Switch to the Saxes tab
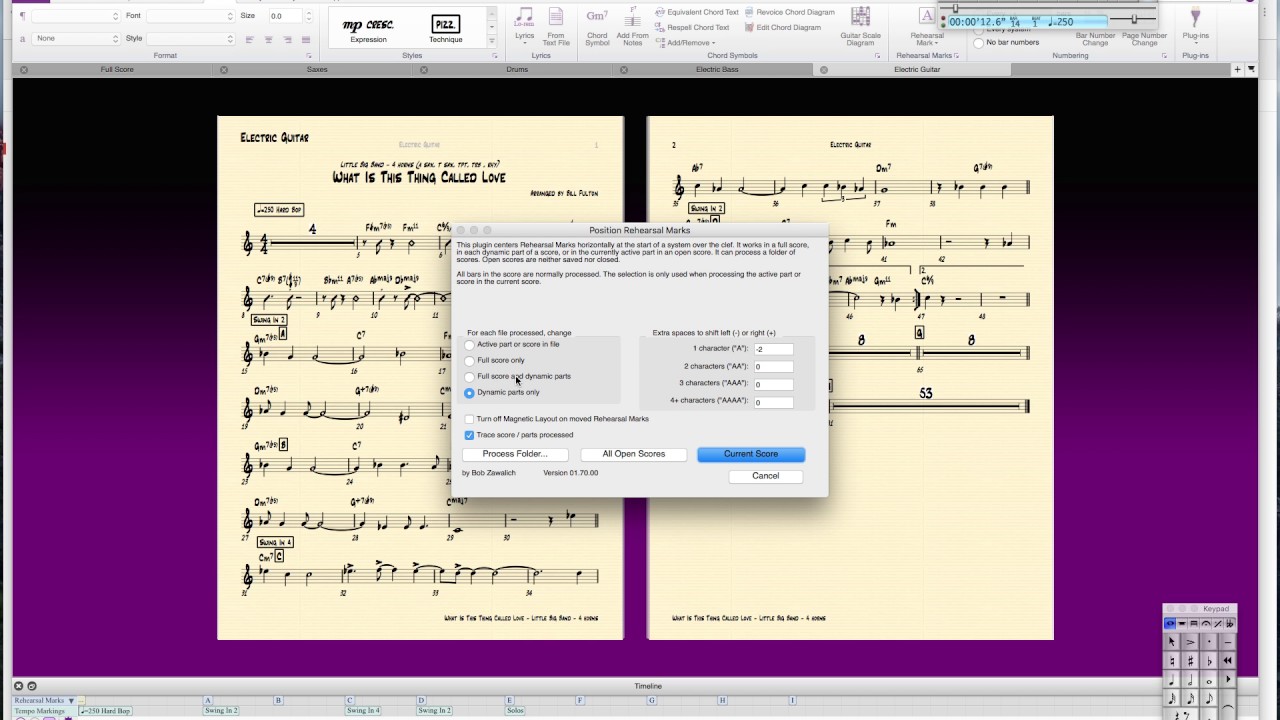1280x720 pixels. pyautogui.click(x=317, y=70)
